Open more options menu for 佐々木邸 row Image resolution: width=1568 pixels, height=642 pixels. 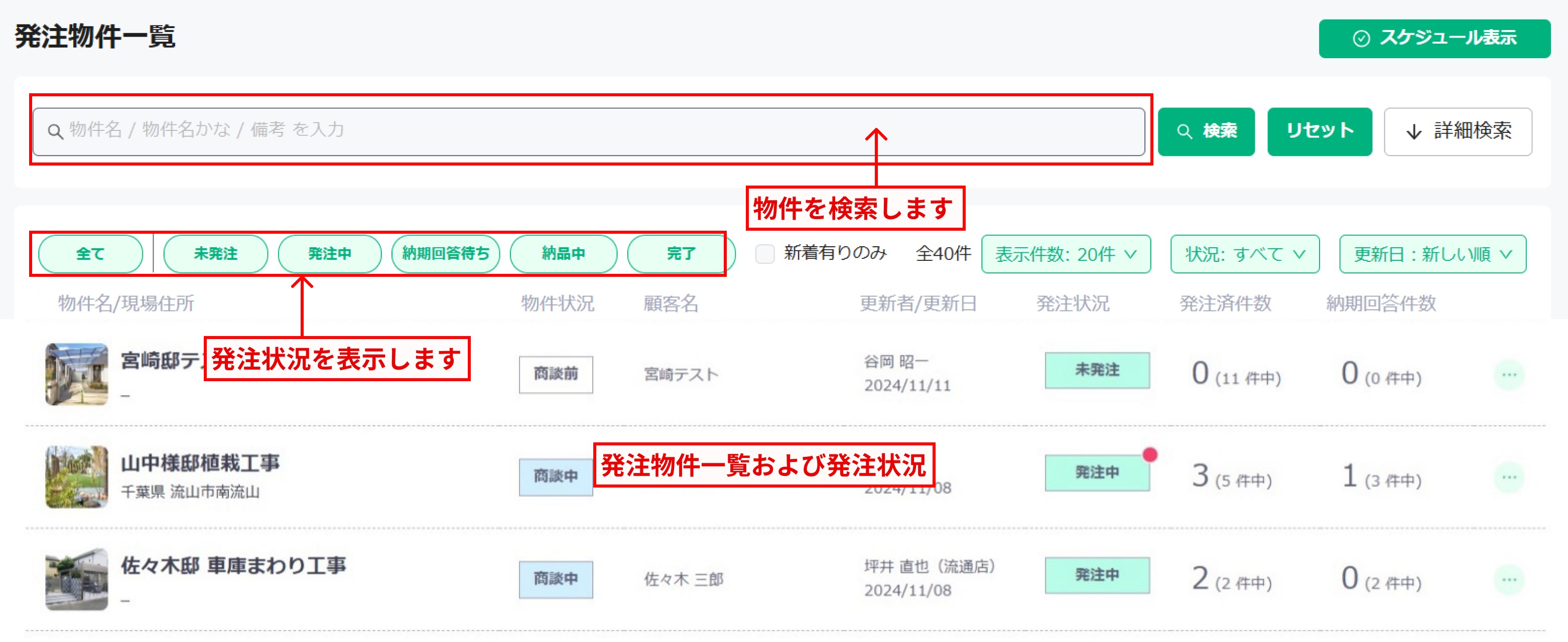pyautogui.click(x=1509, y=579)
